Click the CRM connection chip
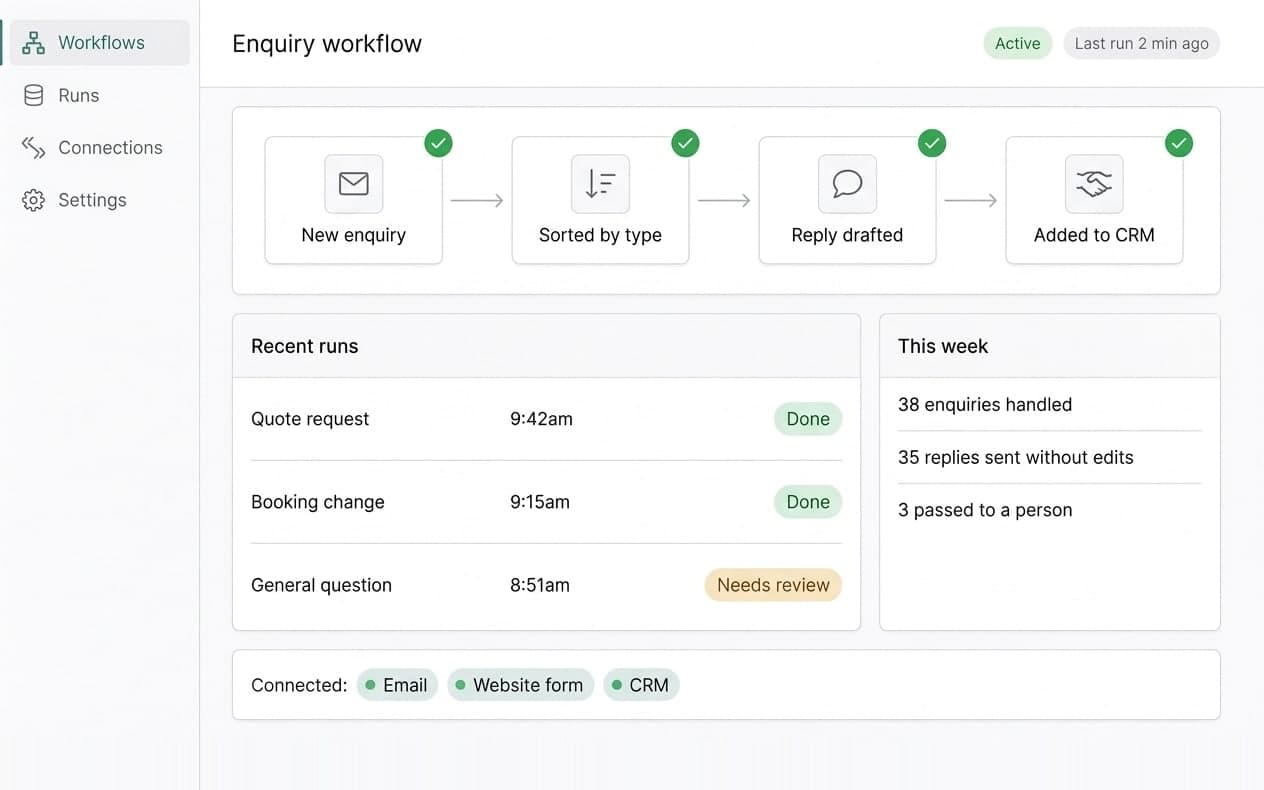The height and width of the screenshot is (790, 1264). (x=641, y=685)
